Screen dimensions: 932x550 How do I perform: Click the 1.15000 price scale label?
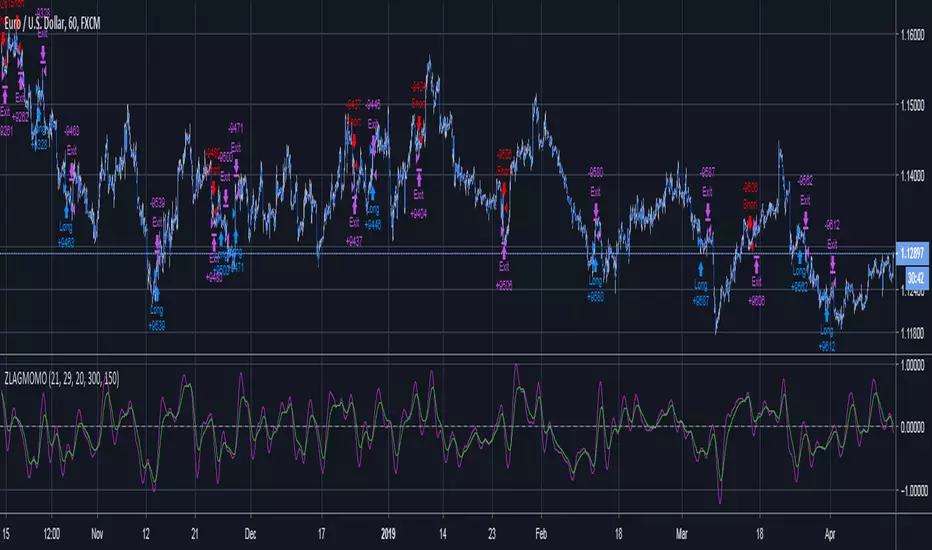pos(912,105)
